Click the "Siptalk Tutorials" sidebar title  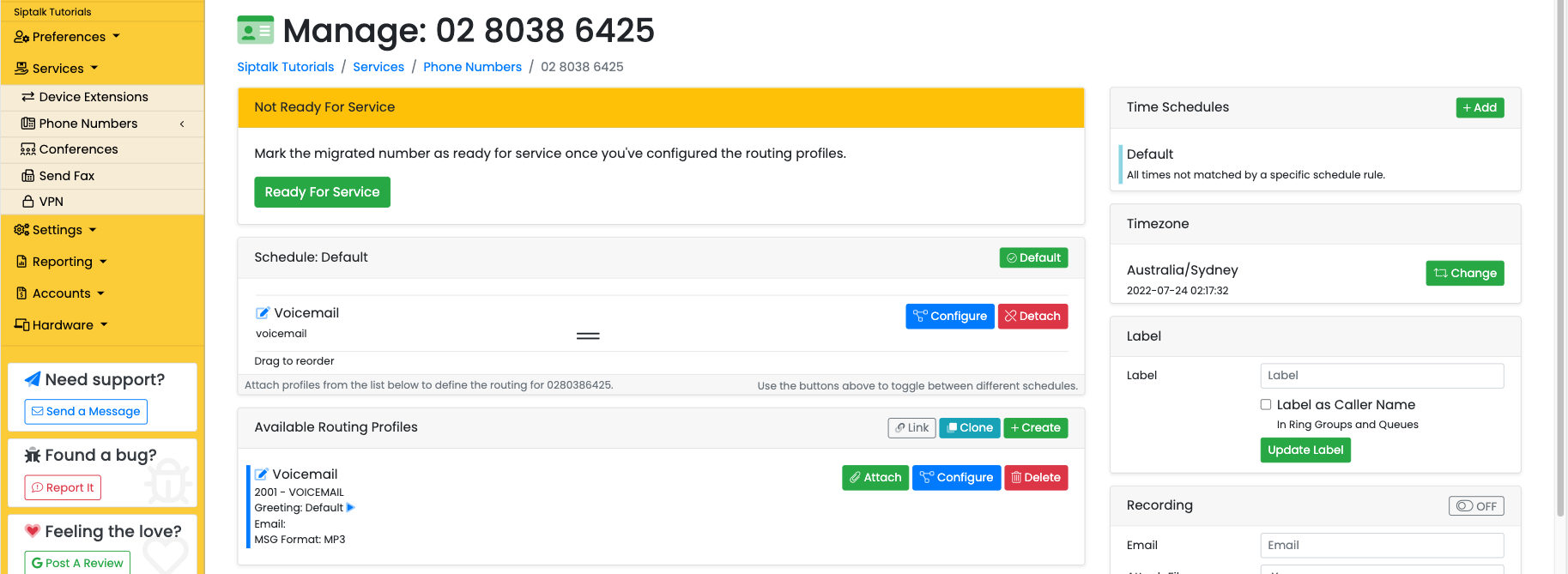pyautogui.click(x=52, y=12)
